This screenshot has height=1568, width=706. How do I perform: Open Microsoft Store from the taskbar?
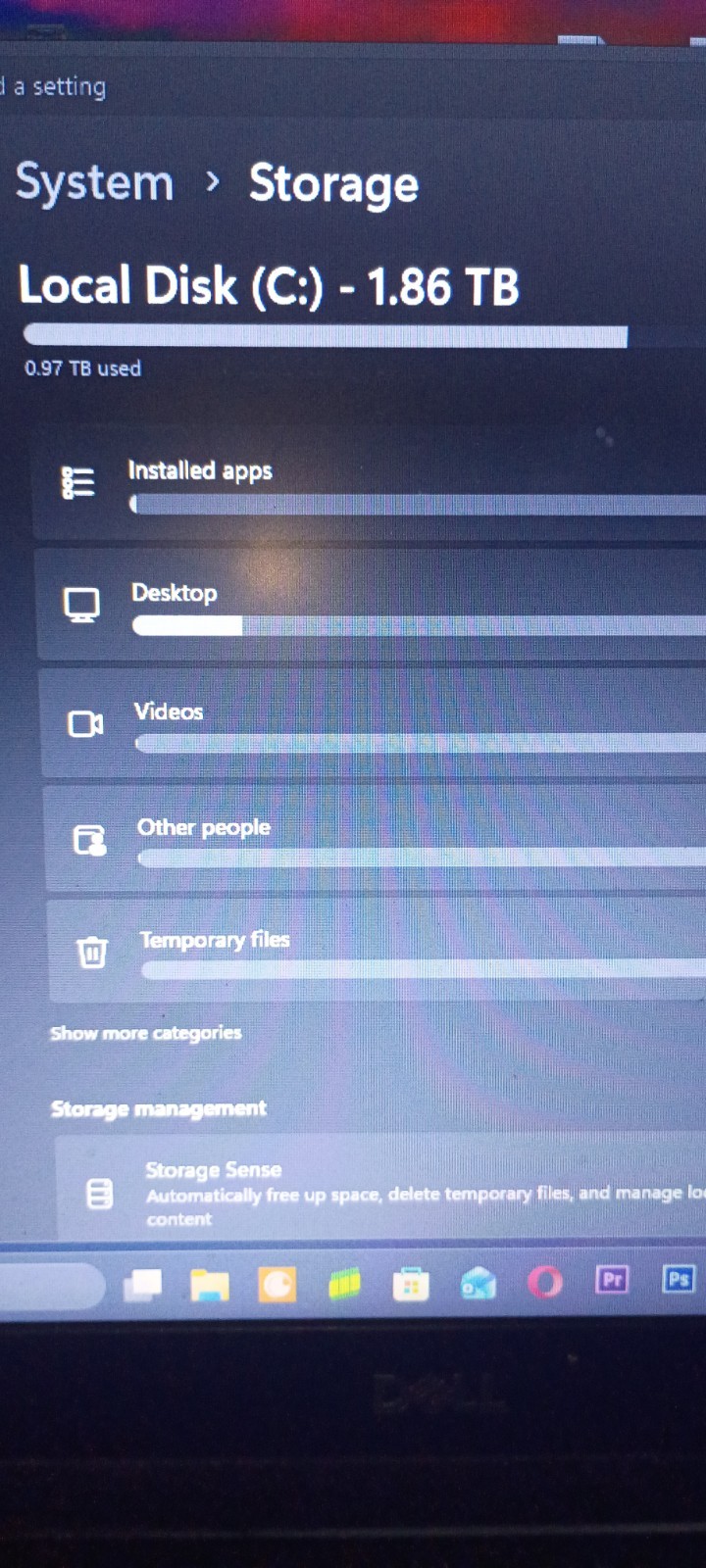click(x=411, y=1284)
